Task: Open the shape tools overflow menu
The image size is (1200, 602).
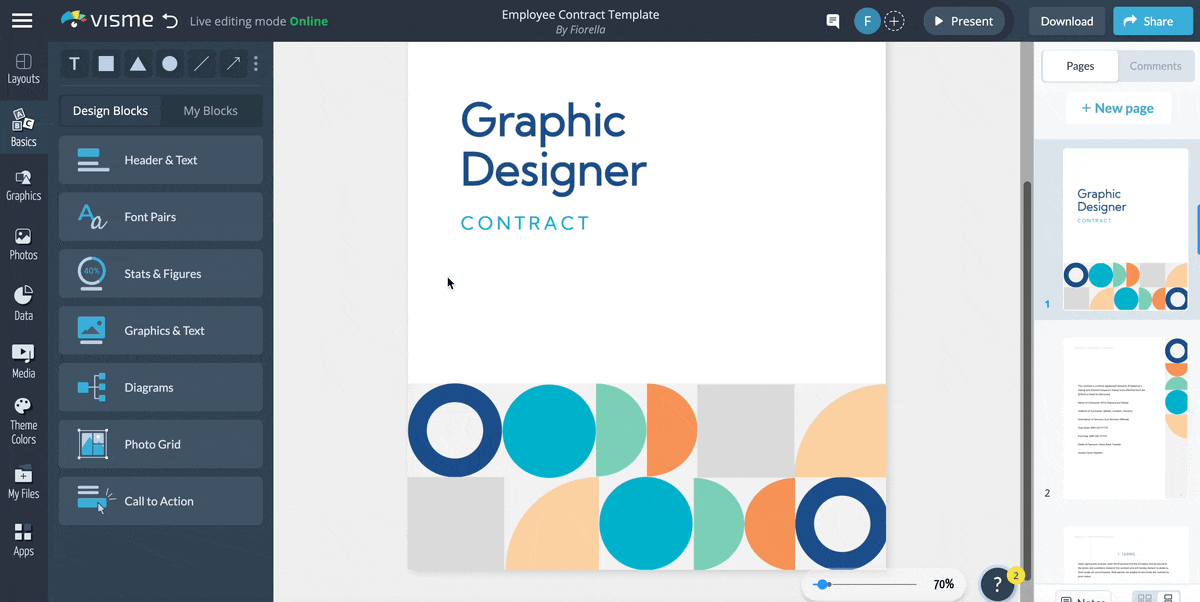Action: point(257,63)
